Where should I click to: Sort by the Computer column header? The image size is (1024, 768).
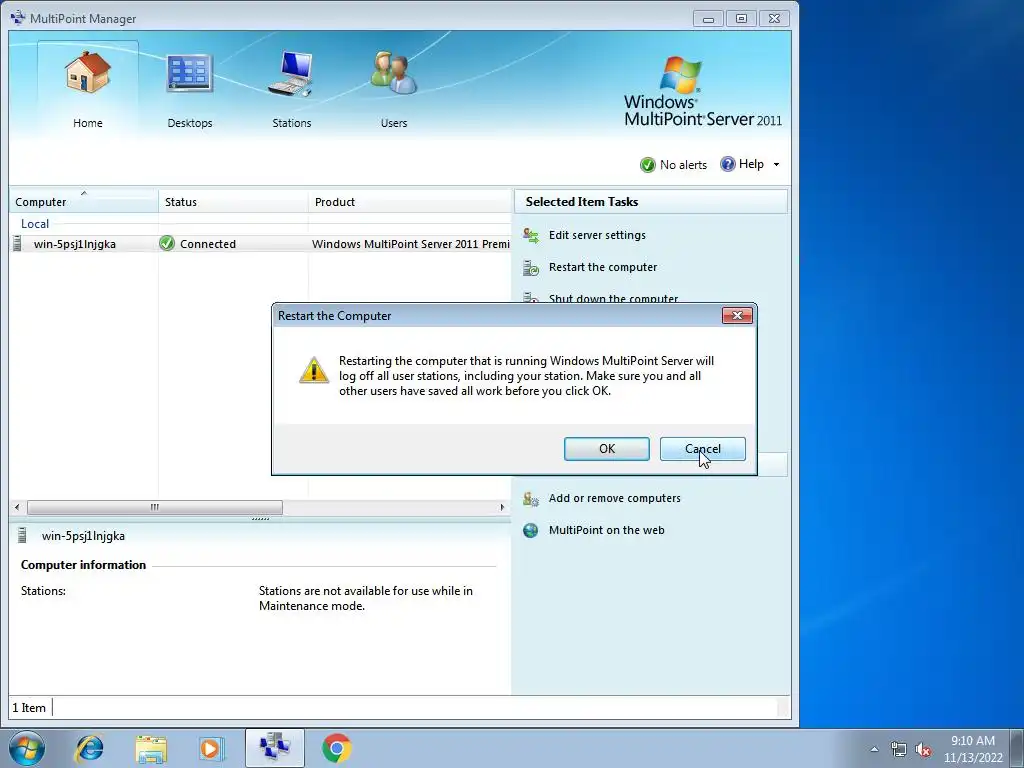(x=84, y=202)
